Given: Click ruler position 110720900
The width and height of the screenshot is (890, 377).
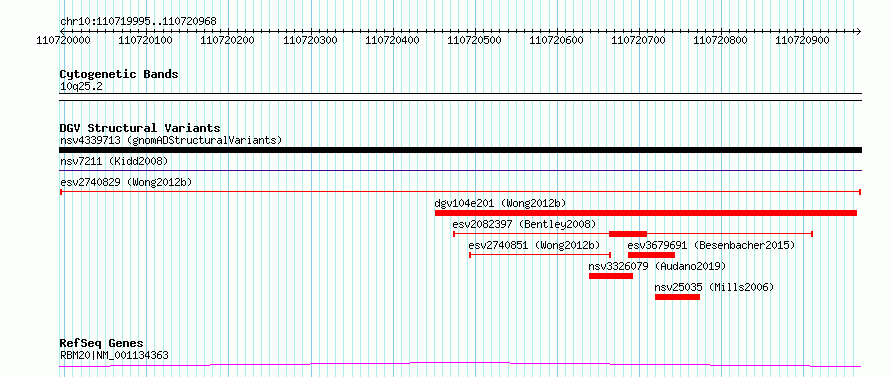Looking at the screenshot, I should click(x=803, y=41).
